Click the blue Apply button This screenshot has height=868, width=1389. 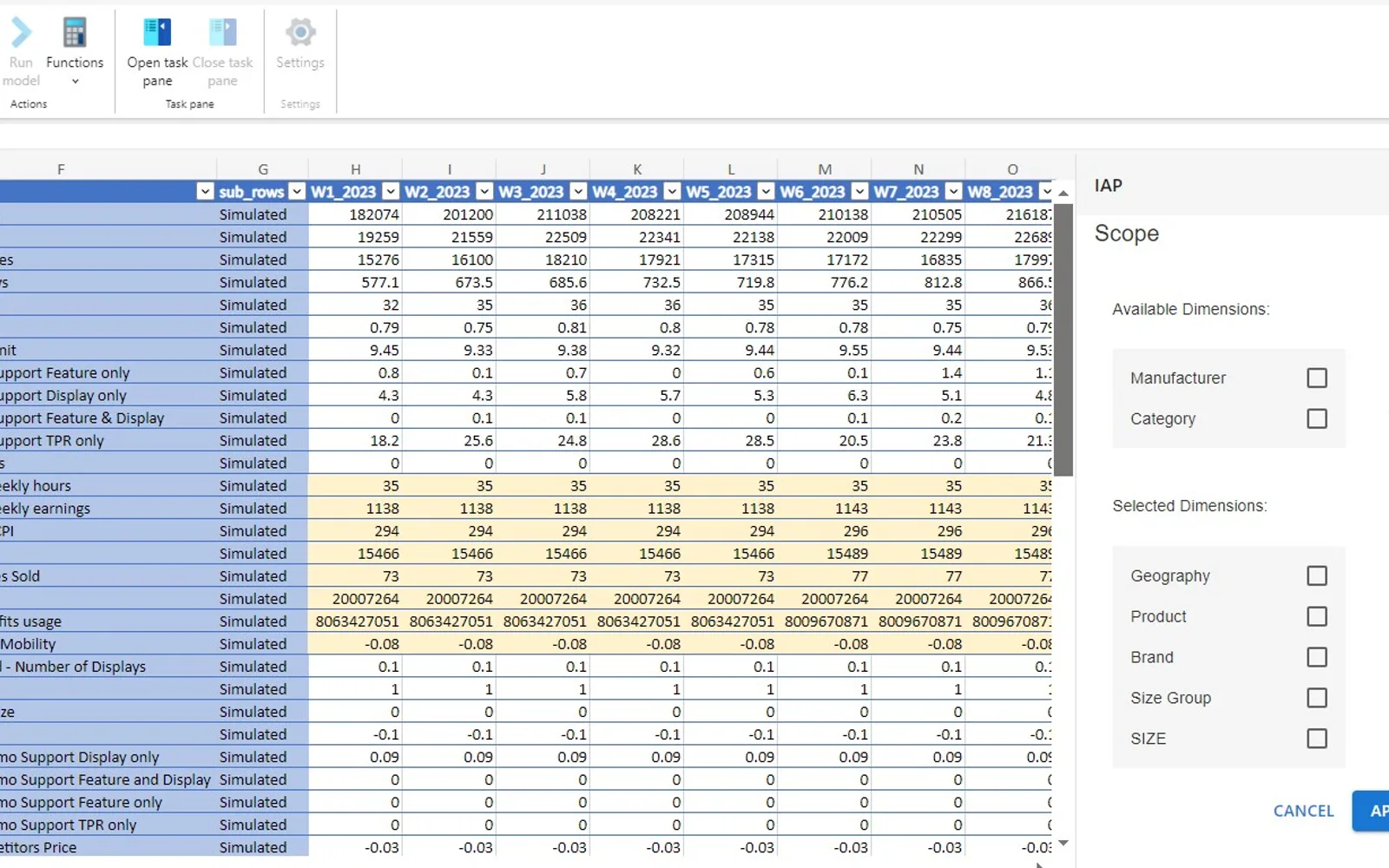tap(1371, 811)
